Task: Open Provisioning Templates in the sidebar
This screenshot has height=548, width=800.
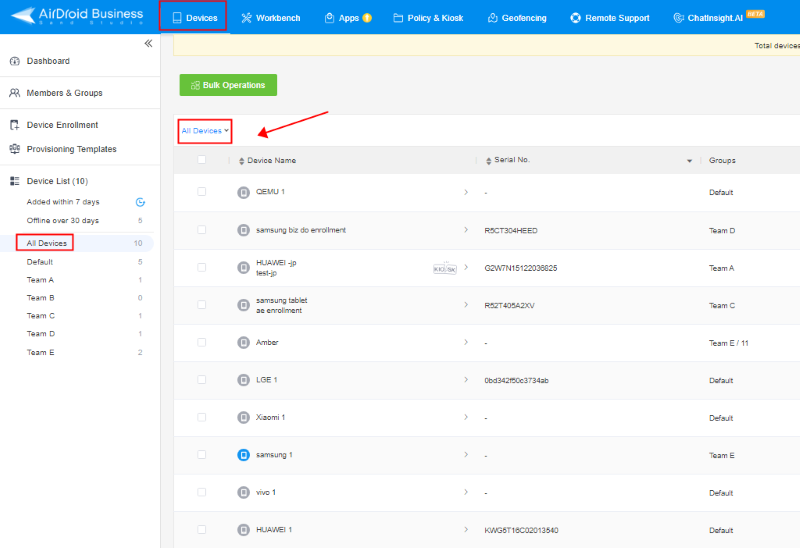Action: 71,149
